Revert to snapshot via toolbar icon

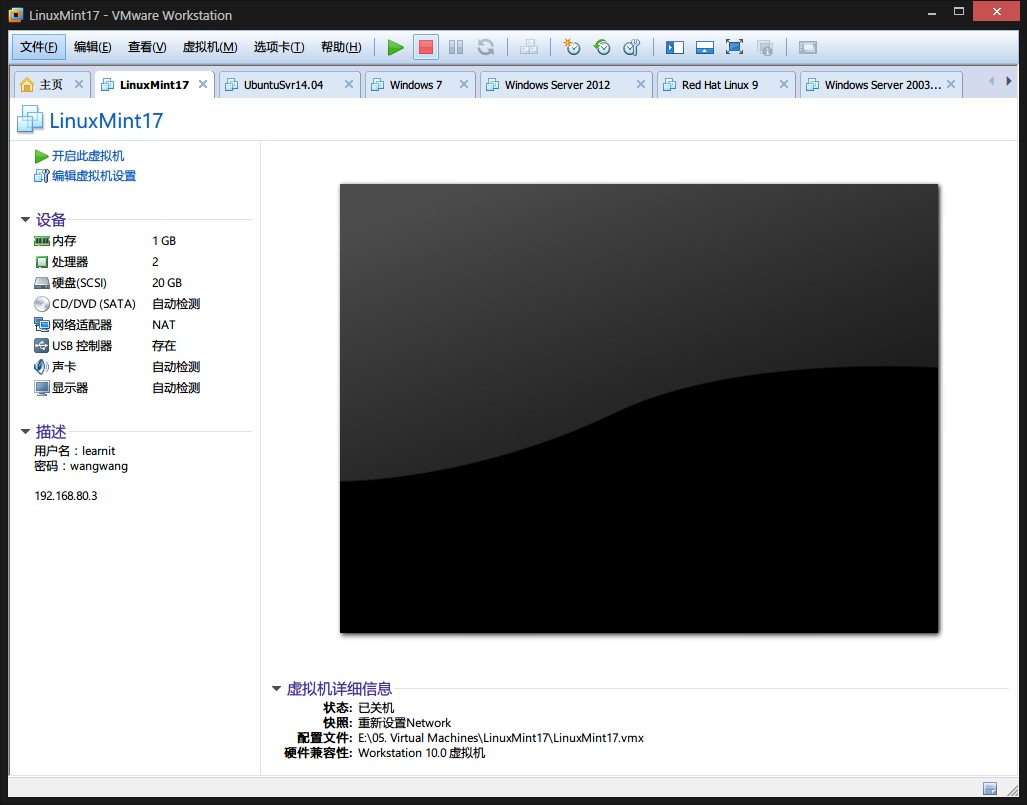point(602,47)
